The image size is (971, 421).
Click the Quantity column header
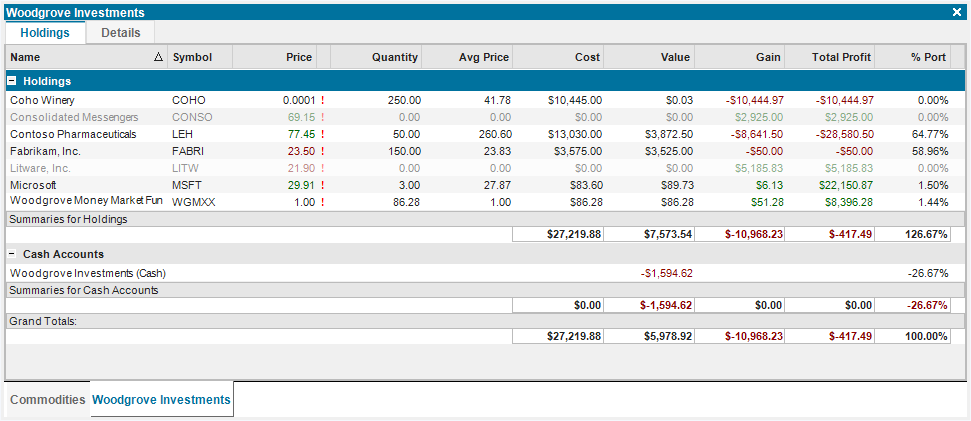point(376,57)
